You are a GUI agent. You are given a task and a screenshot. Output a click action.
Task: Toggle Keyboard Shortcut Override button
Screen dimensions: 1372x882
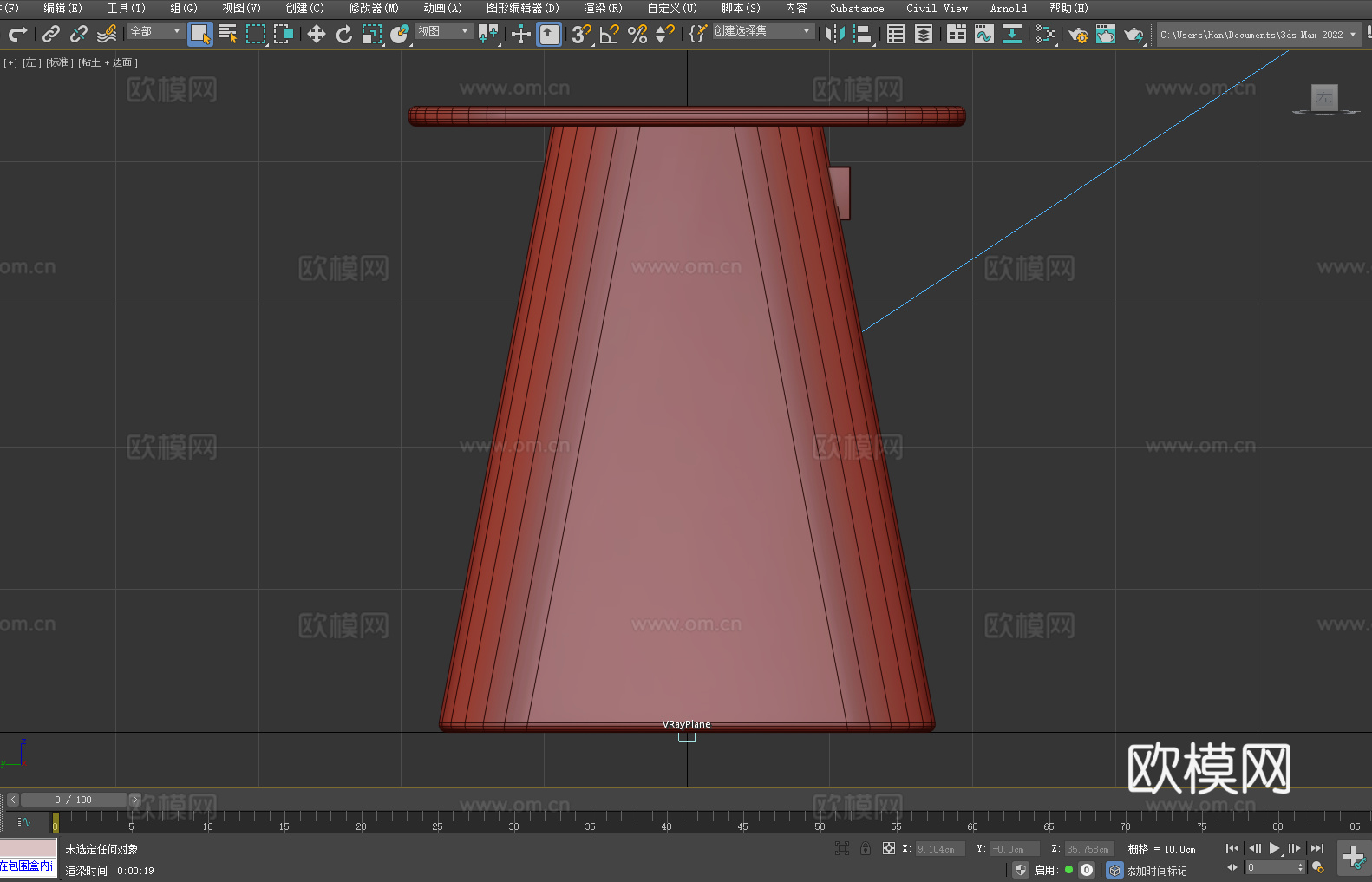(549, 35)
